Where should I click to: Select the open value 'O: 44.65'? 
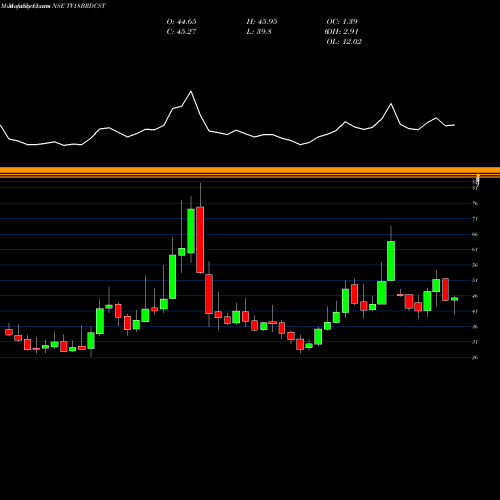[181, 22]
